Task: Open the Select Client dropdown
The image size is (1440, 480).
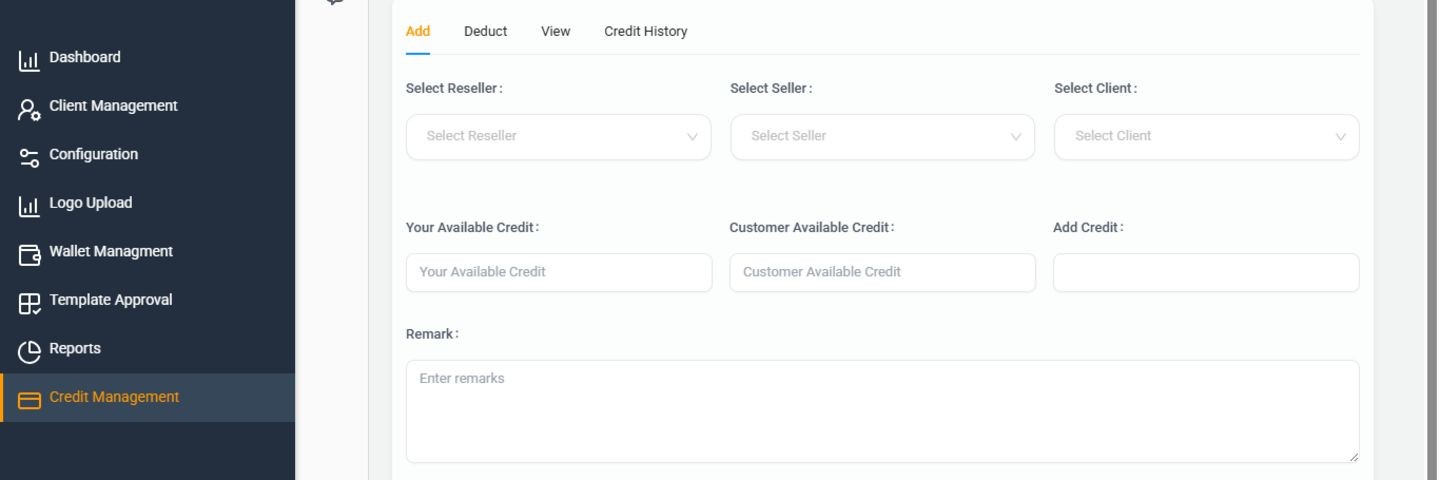Action: tap(1206, 137)
